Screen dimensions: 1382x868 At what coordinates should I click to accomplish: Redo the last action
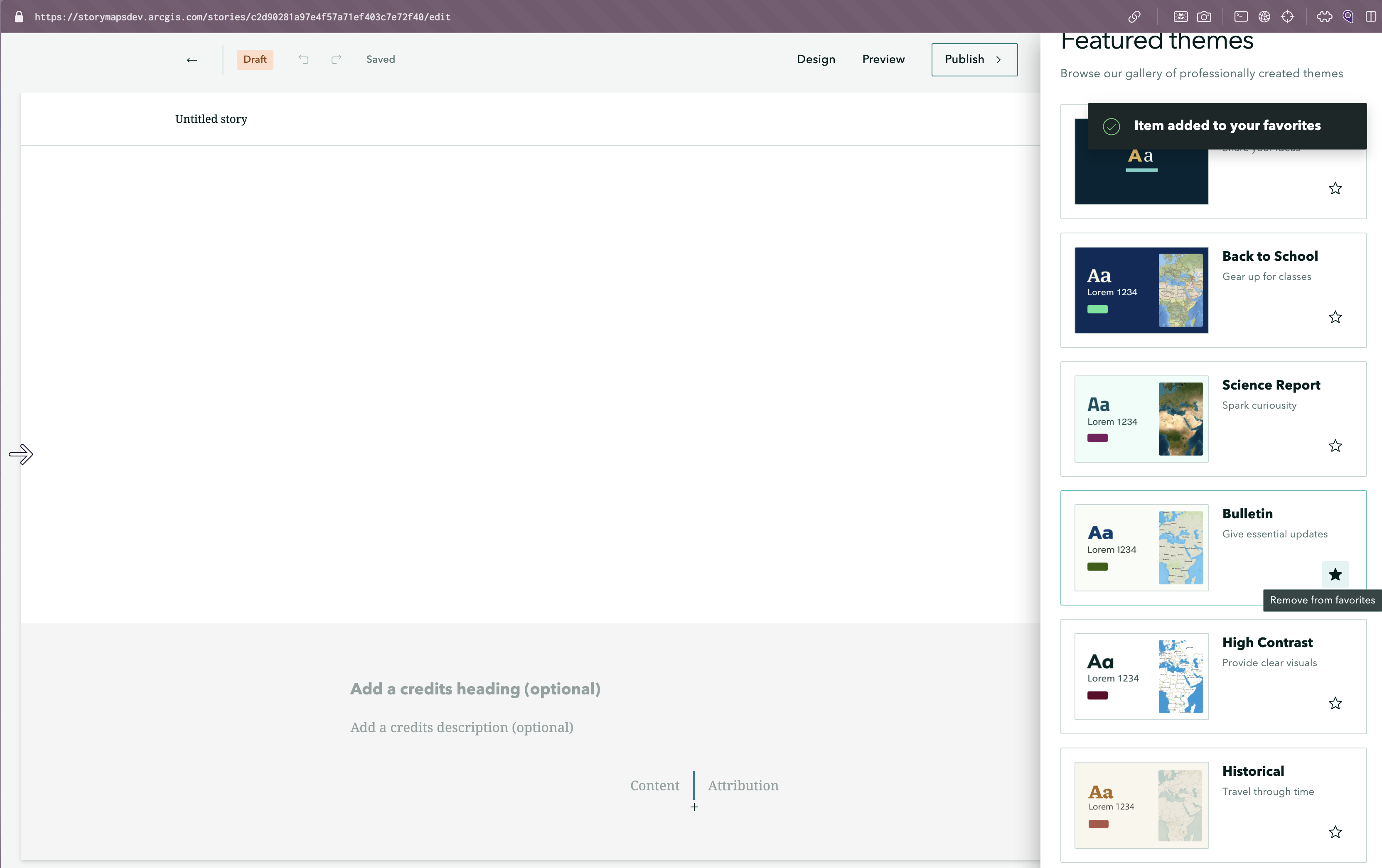[336, 59]
